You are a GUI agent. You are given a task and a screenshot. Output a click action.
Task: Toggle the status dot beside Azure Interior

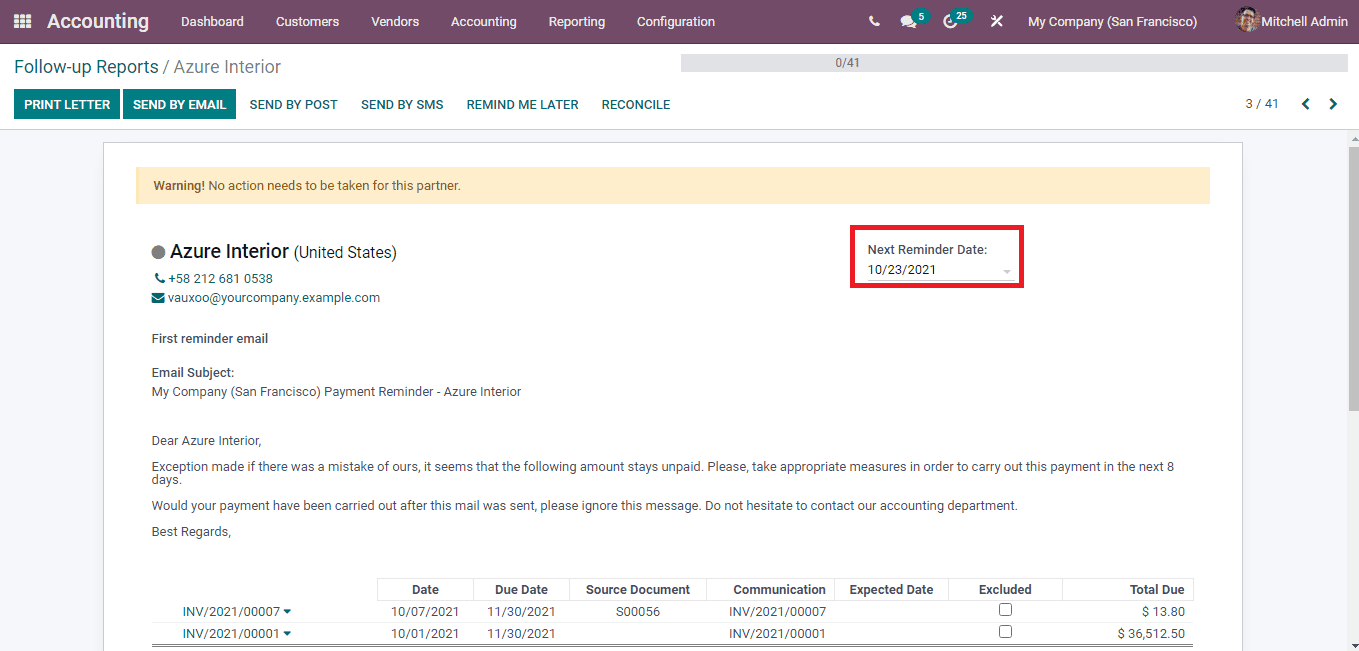pyautogui.click(x=160, y=251)
